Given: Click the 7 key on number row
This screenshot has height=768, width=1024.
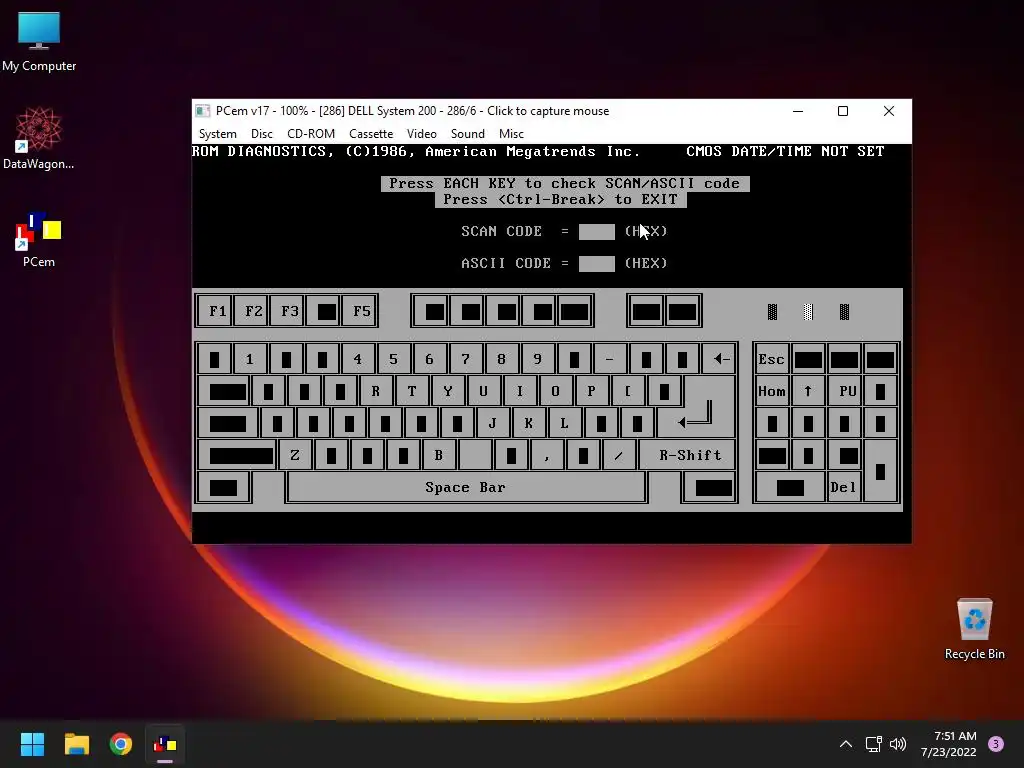Looking at the screenshot, I should (x=465, y=359).
